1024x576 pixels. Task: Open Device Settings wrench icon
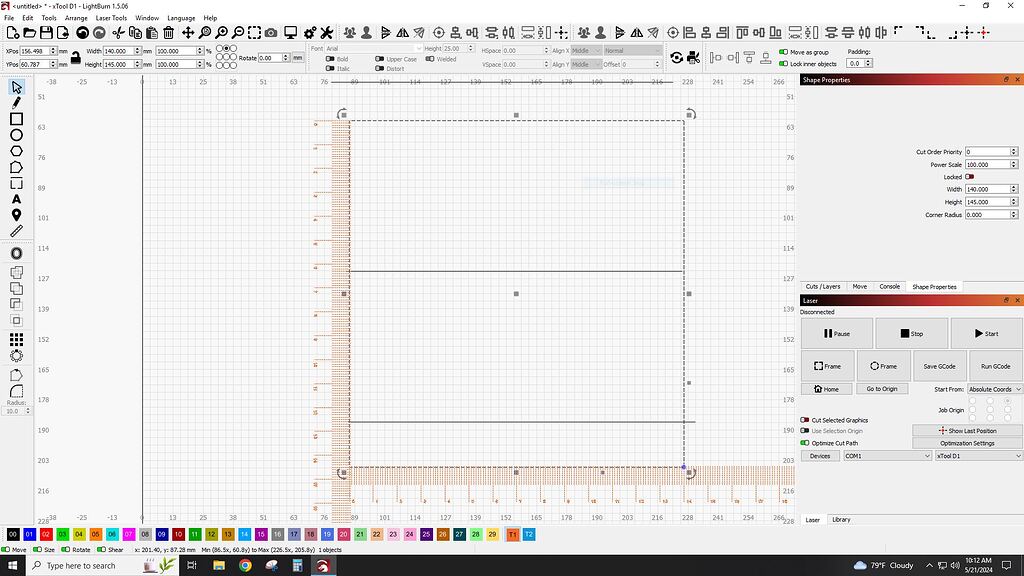click(x=326, y=31)
